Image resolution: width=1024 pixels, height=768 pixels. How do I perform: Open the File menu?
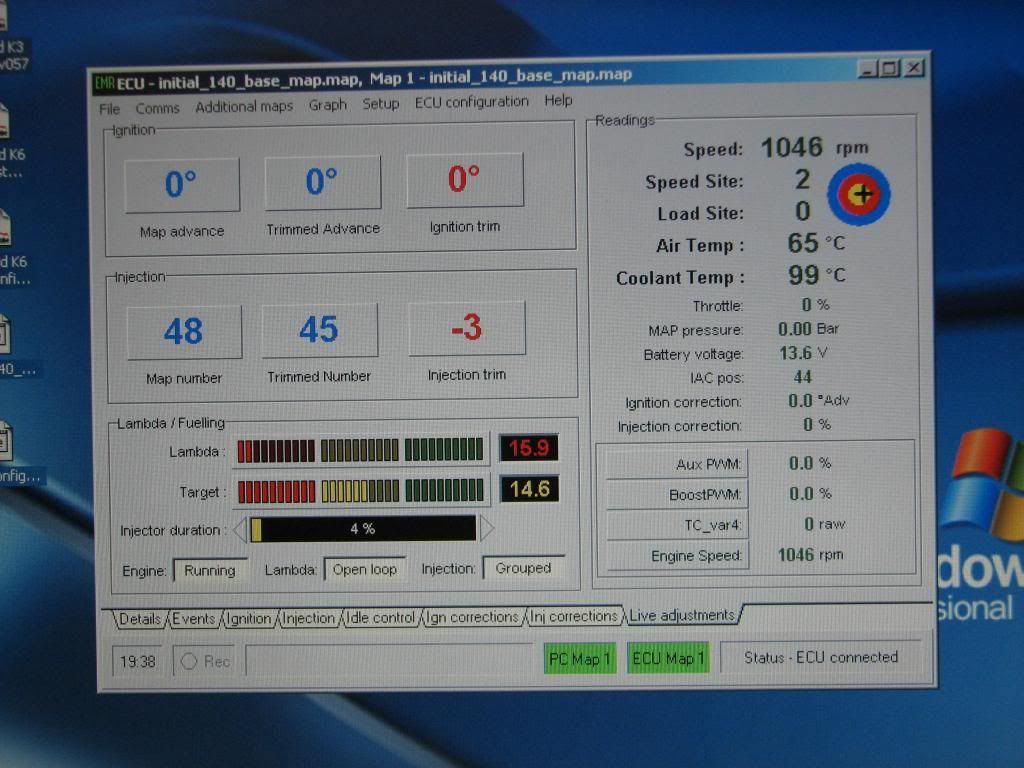pyautogui.click(x=110, y=108)
